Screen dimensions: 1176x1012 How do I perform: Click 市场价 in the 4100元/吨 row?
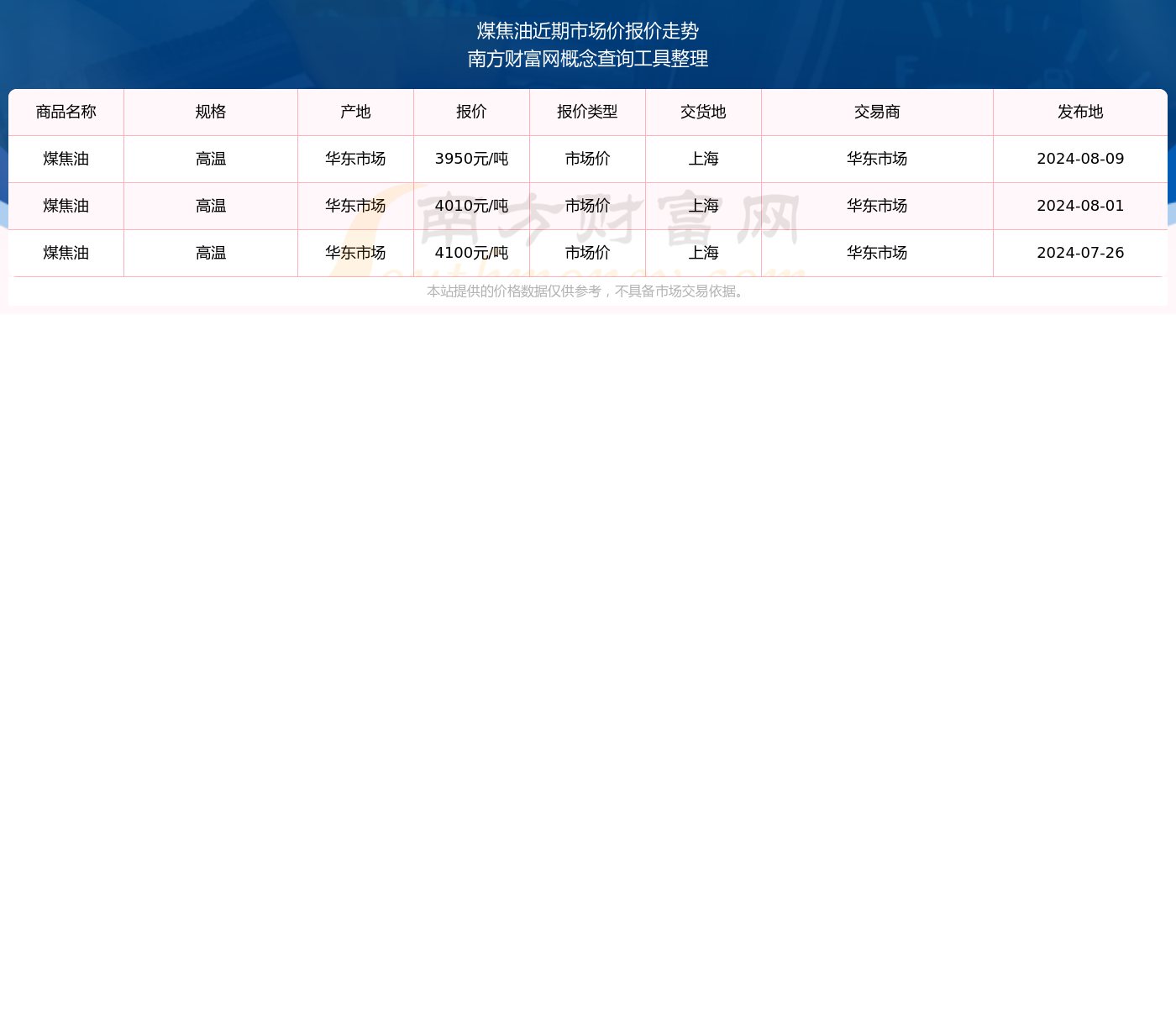(587, 254)
